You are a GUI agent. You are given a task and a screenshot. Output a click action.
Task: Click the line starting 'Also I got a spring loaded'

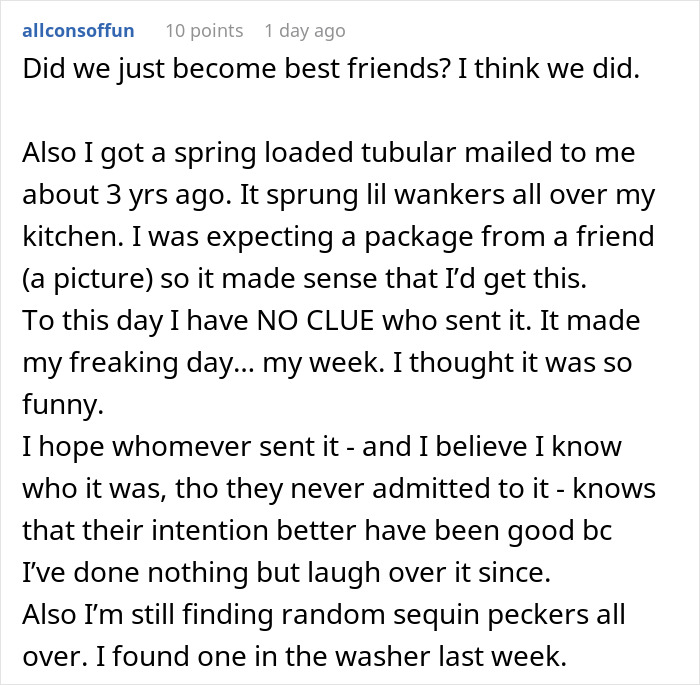(x=329, y=153)
